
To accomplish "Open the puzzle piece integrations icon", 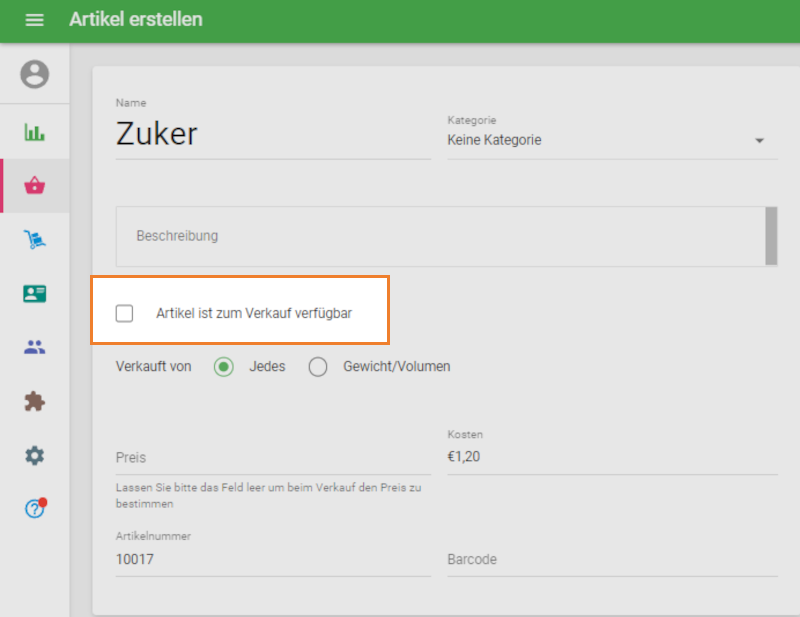I will coord(34,401).
